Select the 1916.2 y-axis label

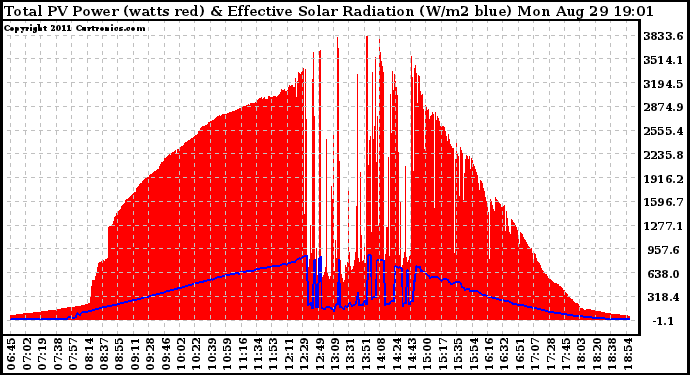pos(663,179)
